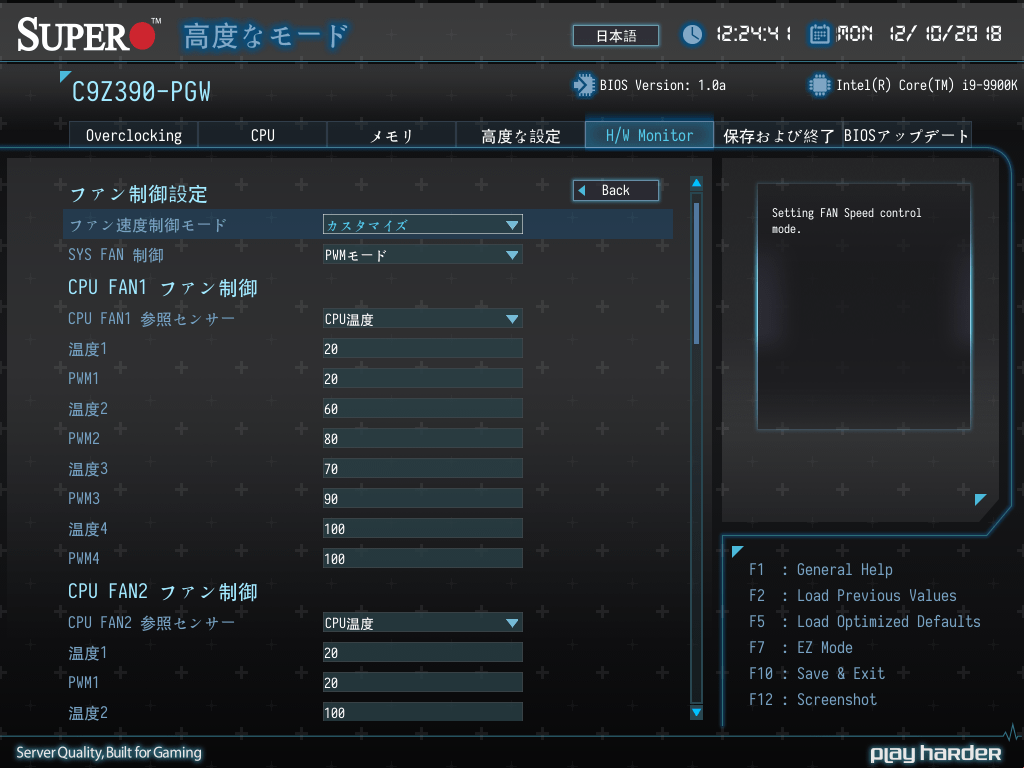Viewport: 1024px width, 768px height.
Task: Open the CPU tab
Action: [x=263, y=135]
